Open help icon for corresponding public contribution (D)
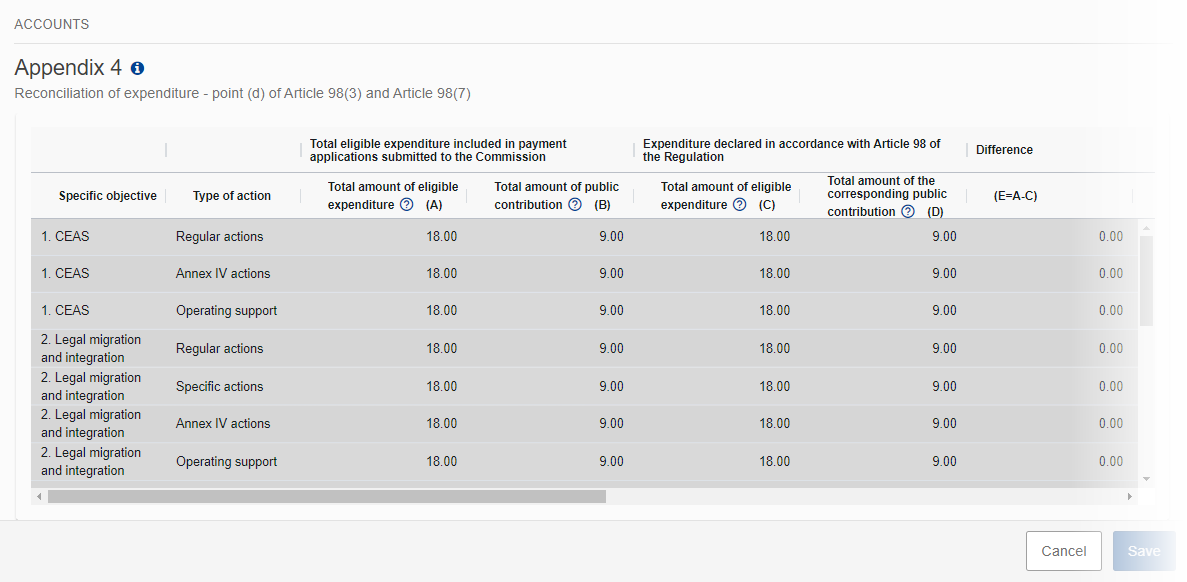 tap(908, 212)
